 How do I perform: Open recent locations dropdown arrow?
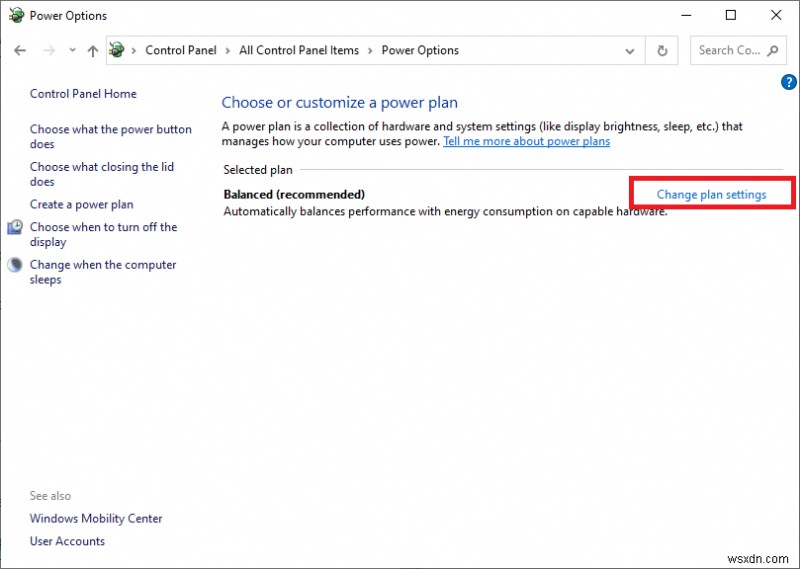(72, 50)
